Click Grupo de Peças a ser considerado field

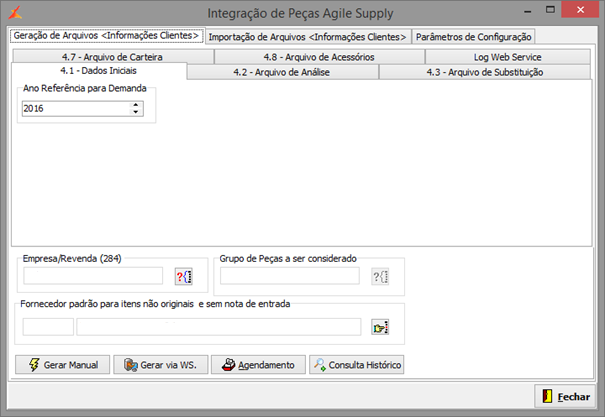[x=290, y=276]
